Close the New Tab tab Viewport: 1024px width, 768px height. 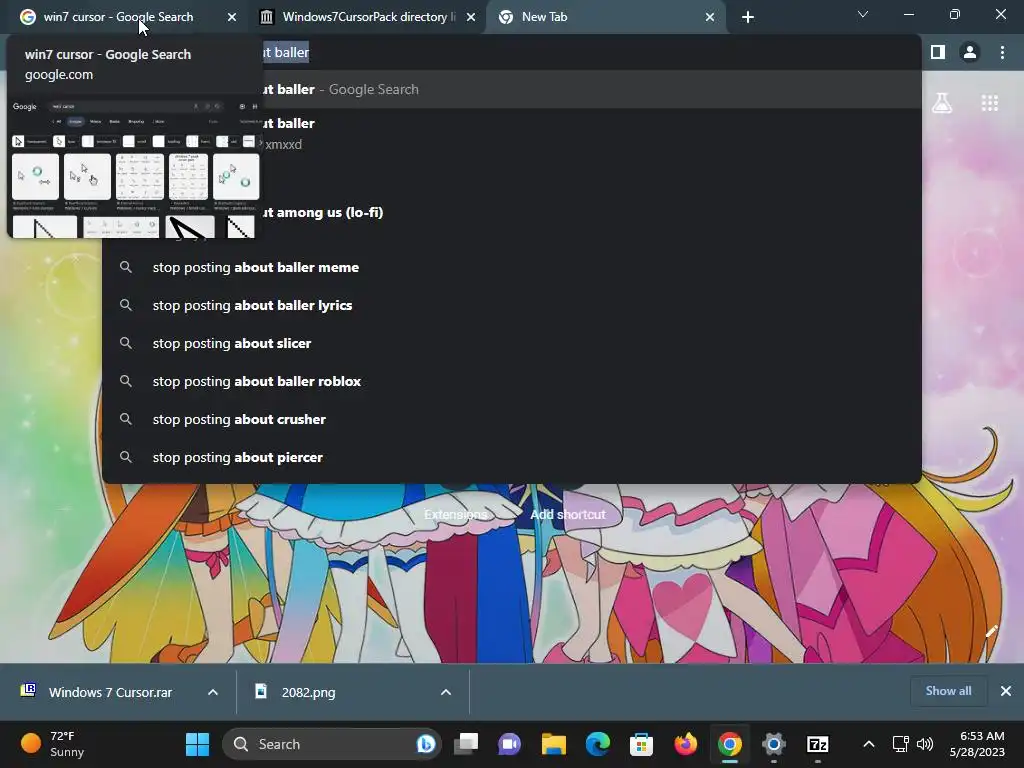710,17
